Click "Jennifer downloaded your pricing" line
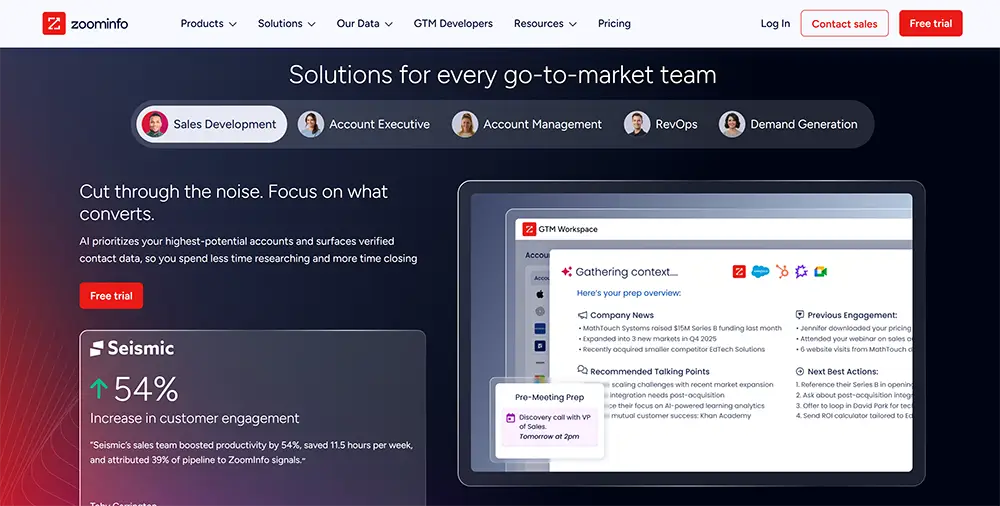 tap(854, 328)
